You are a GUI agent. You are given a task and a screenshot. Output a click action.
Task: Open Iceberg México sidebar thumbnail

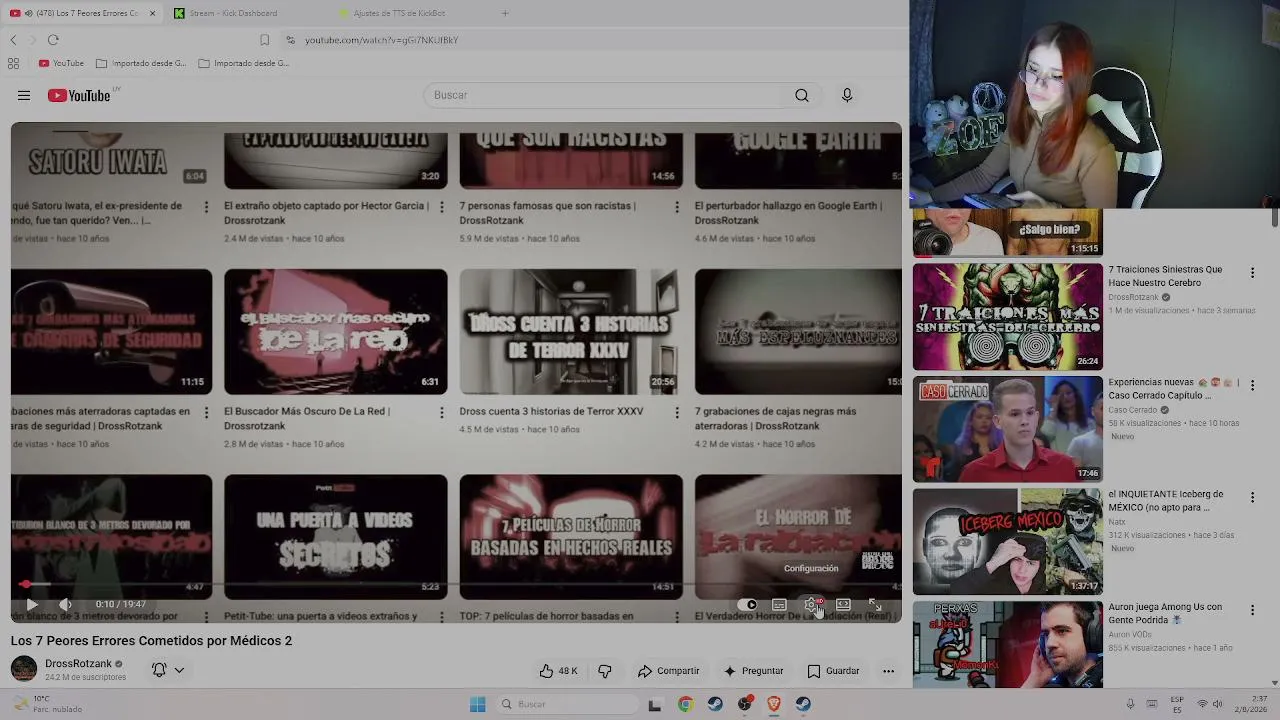(x=1008, y=542)
